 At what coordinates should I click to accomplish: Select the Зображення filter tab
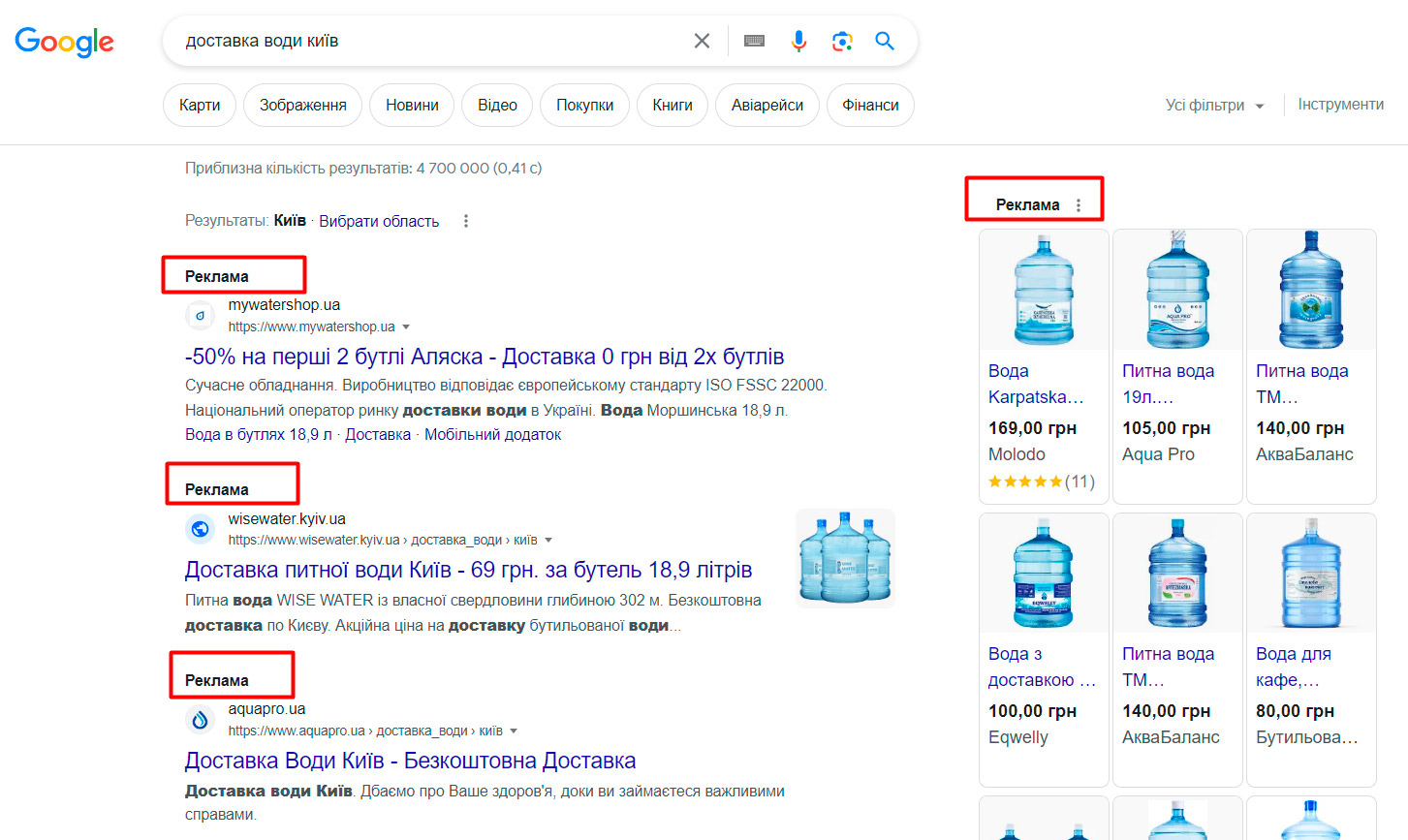tap(302, 105)
